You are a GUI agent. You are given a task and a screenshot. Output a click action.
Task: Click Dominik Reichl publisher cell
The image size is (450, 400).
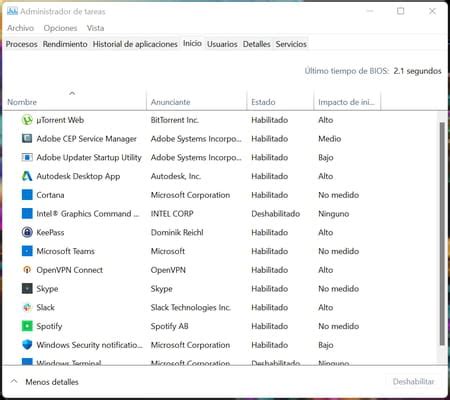[177, 232]
